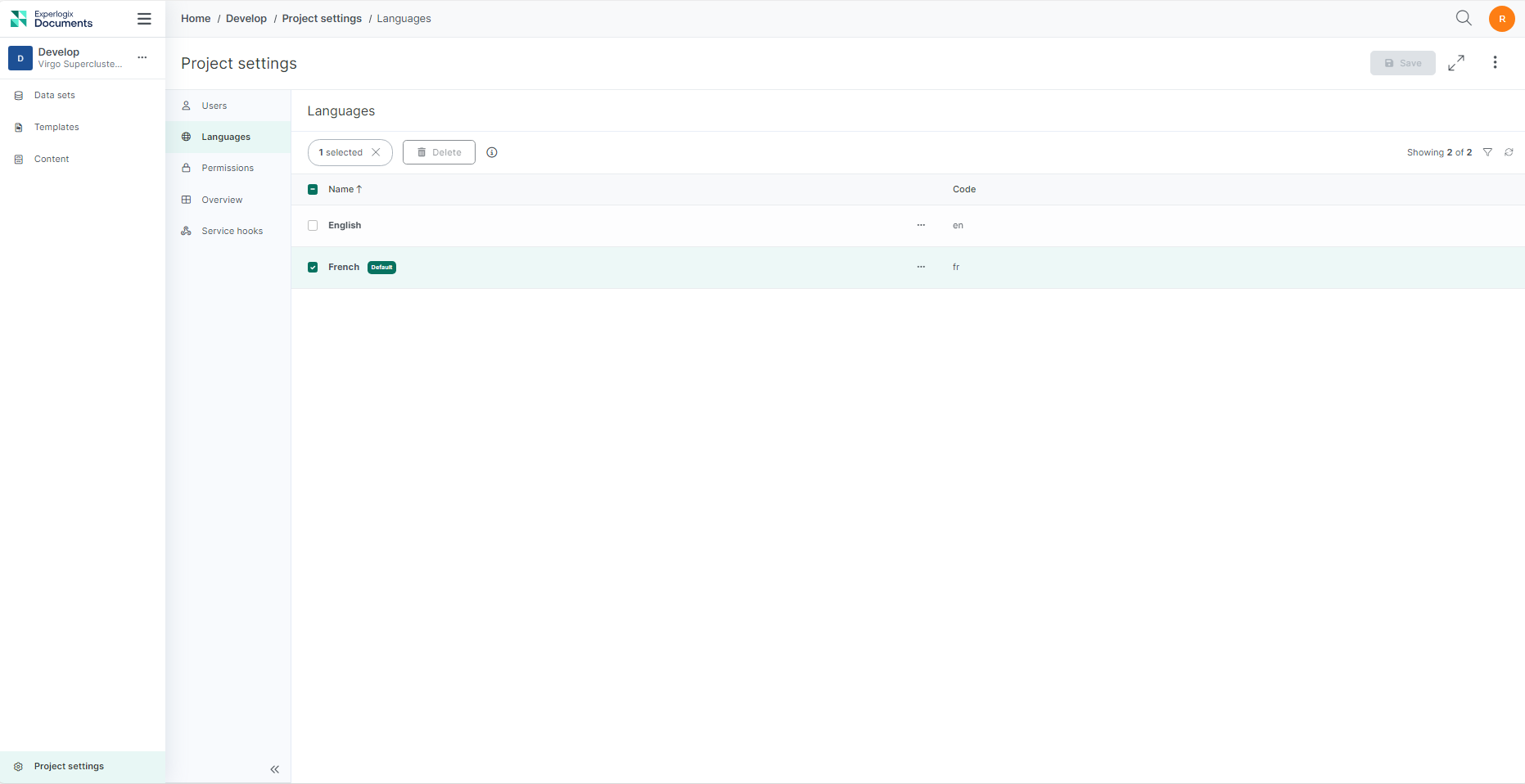Check the English language checkbox
The image size is (1525, 784).
pos(313,226)
